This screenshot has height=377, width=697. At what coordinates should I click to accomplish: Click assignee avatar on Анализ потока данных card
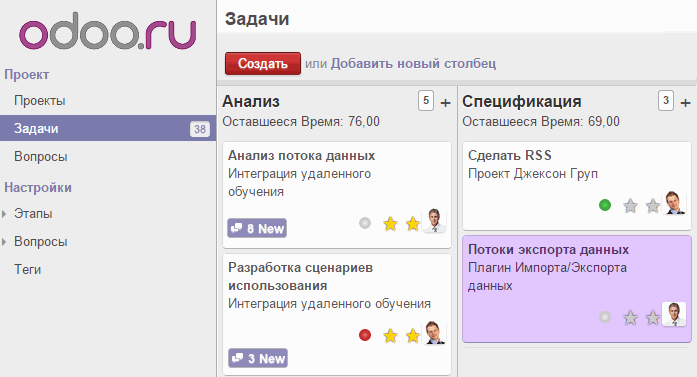click(434, 221)
